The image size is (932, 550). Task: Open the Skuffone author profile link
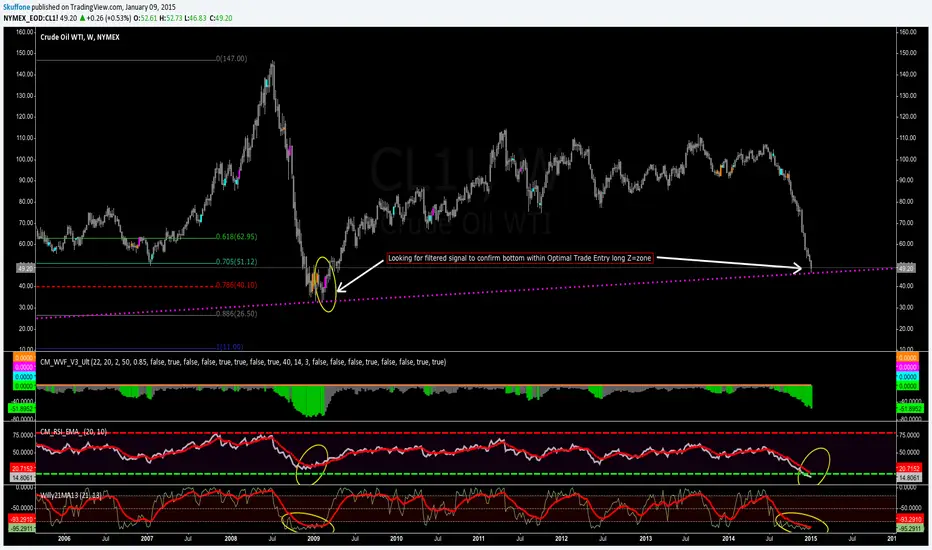(17, 8)
